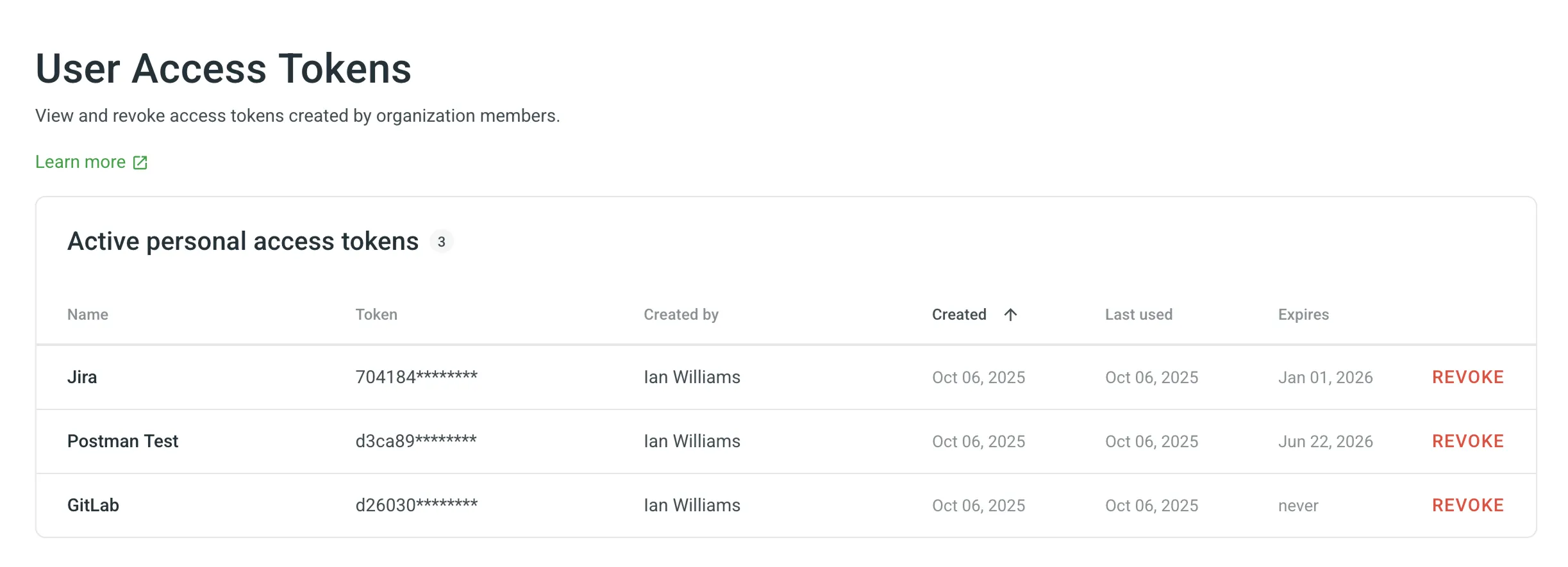
Task: Click the token count badge showing 3
Action: click(x=442, y=242)
